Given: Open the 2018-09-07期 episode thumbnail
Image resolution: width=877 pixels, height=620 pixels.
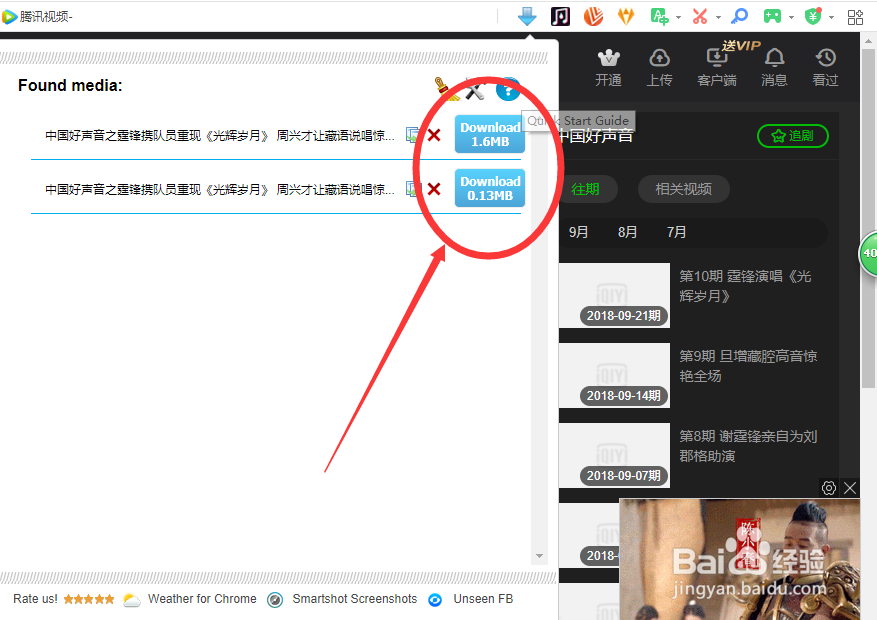Looking at the screenshot, I should pyautogui.click(x=614, y=455).
